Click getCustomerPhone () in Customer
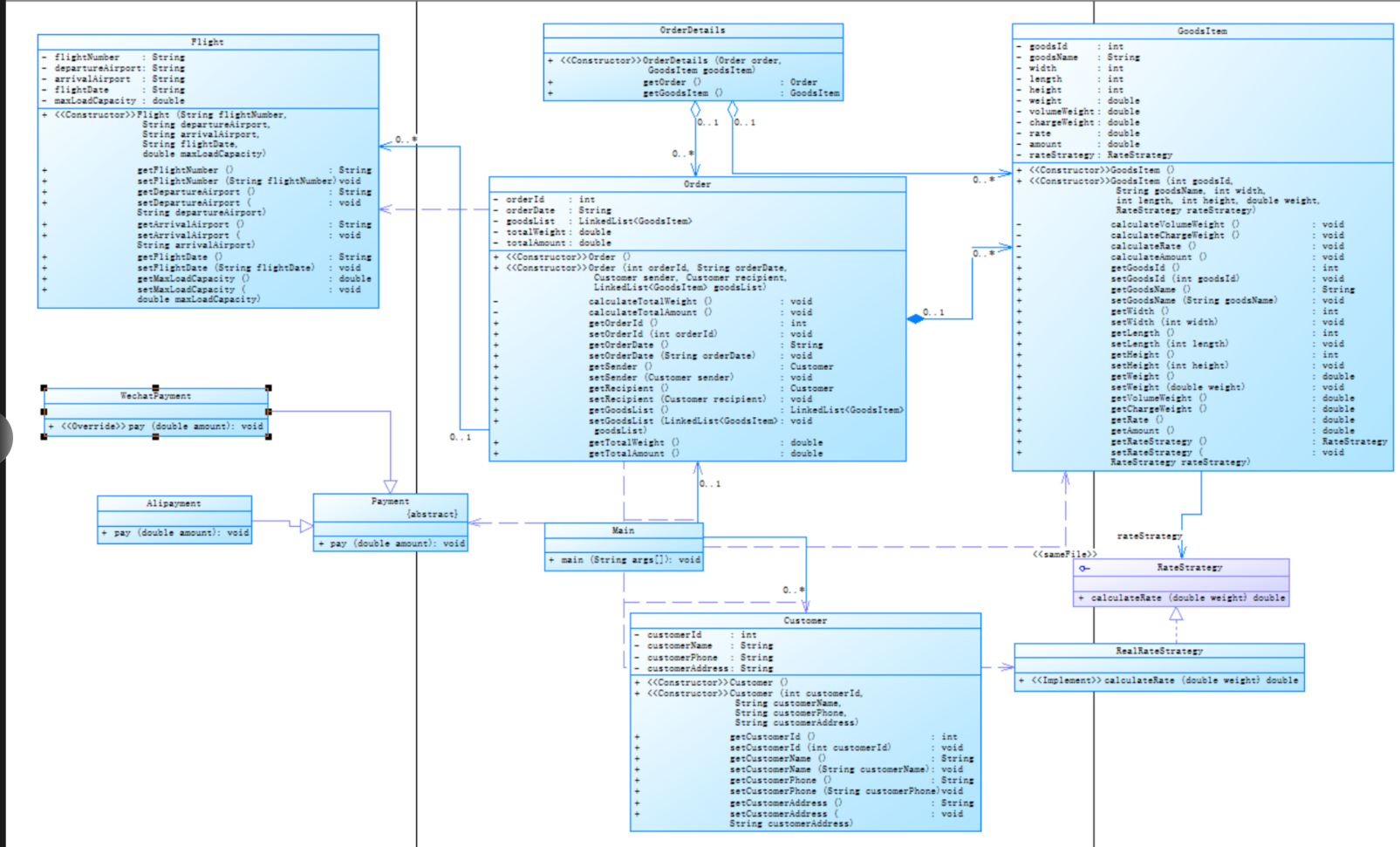 781,781
